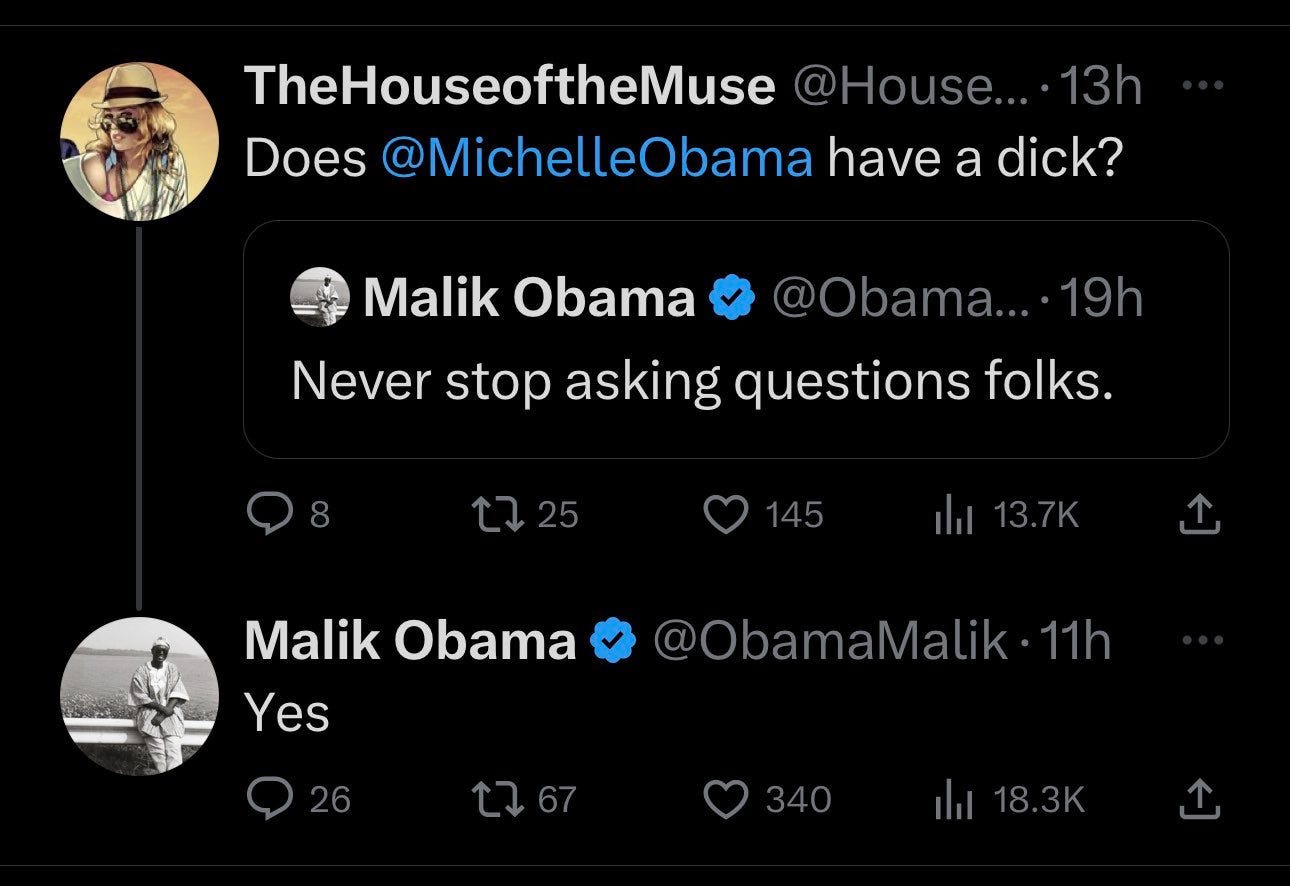Open more options on TheHouseoftheMuse tweet
Image resolution: width=1290 pixels, height=886 pixels.
pyautogui.click(x=1197, y=86)
